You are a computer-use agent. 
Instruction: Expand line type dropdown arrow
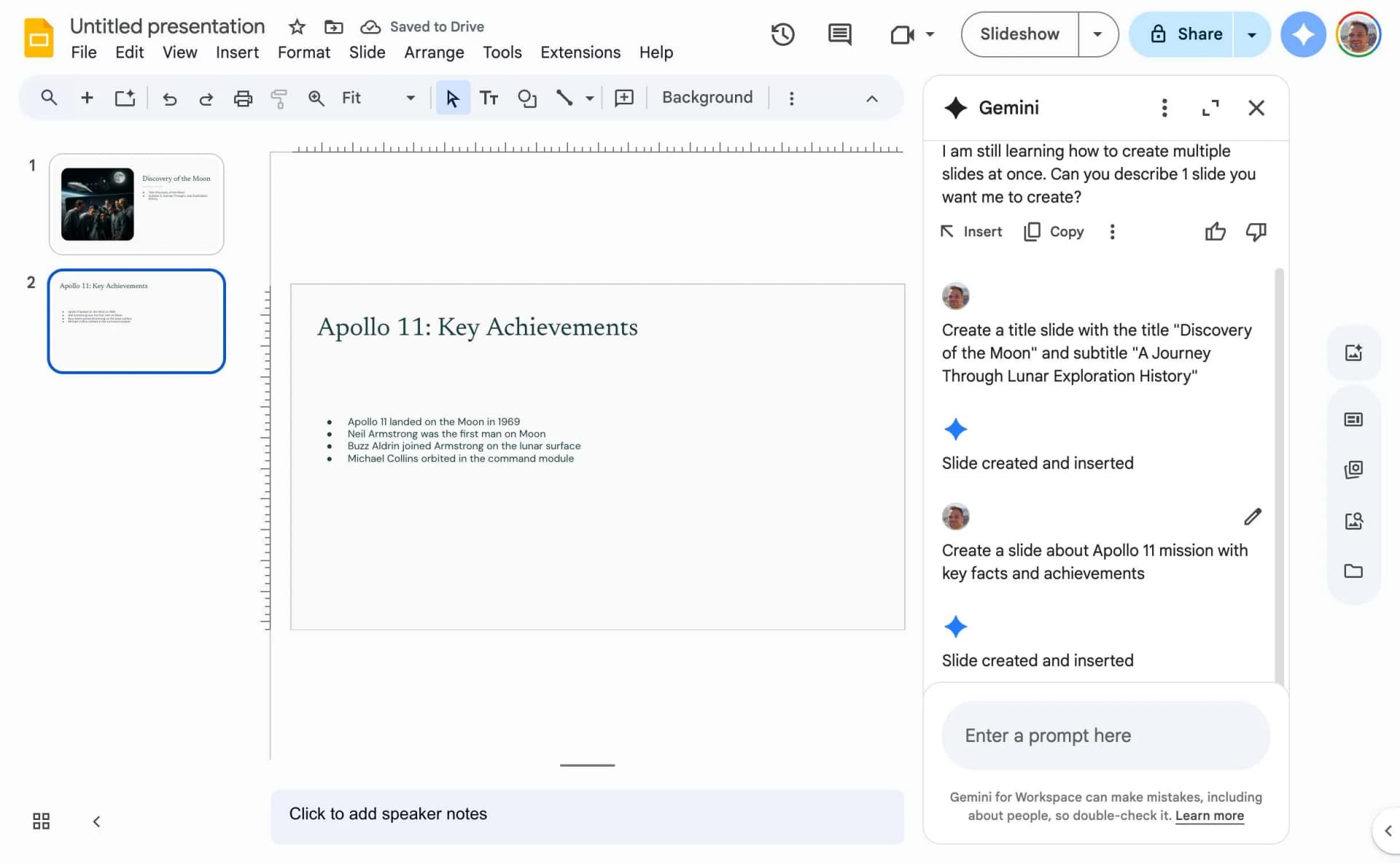tap(589, 98)
